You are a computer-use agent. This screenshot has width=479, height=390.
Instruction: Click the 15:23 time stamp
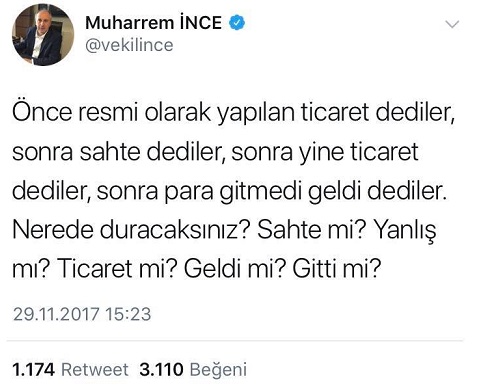tap(128, 314)
